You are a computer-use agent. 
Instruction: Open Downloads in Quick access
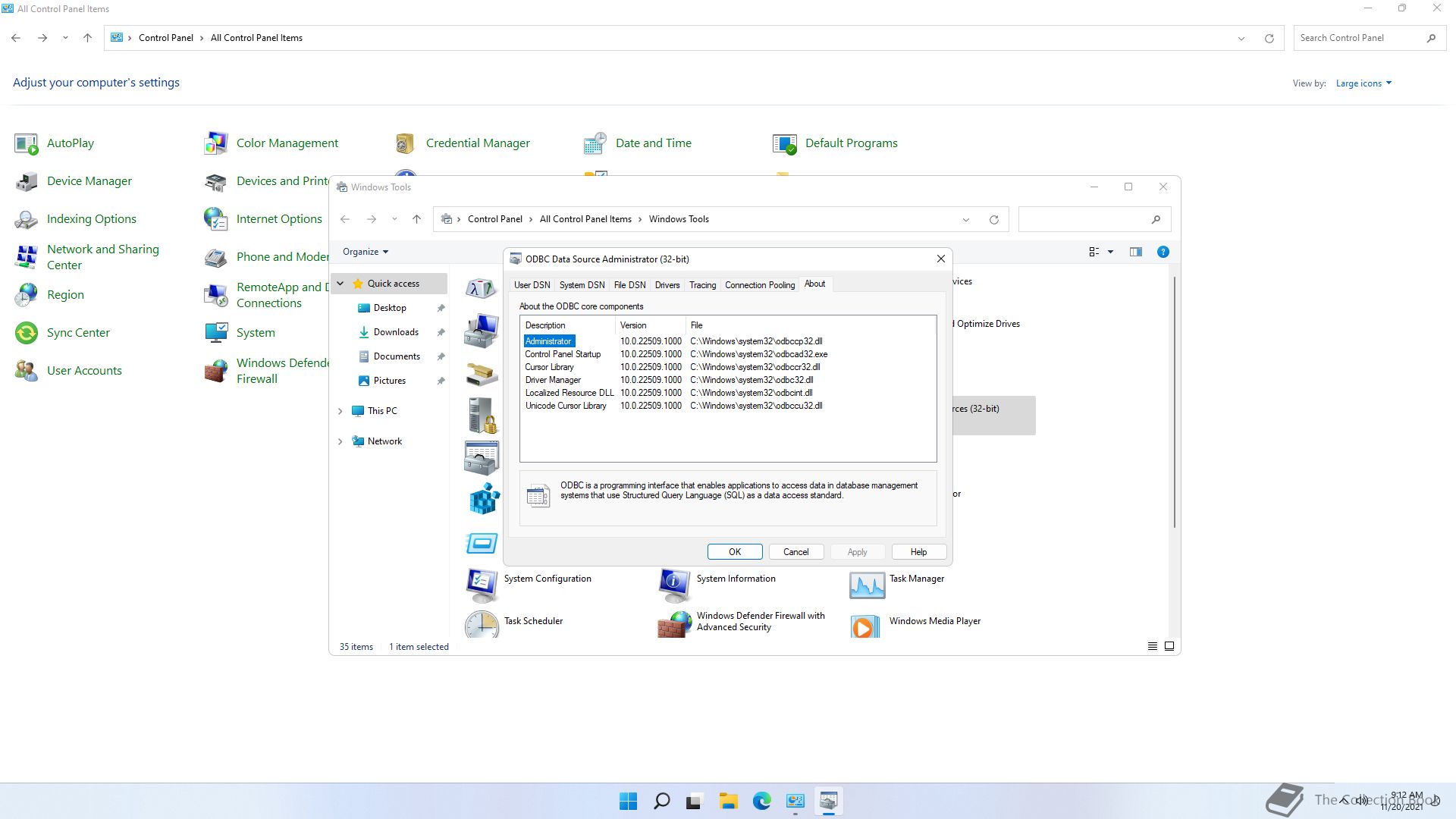coord(396,332)
